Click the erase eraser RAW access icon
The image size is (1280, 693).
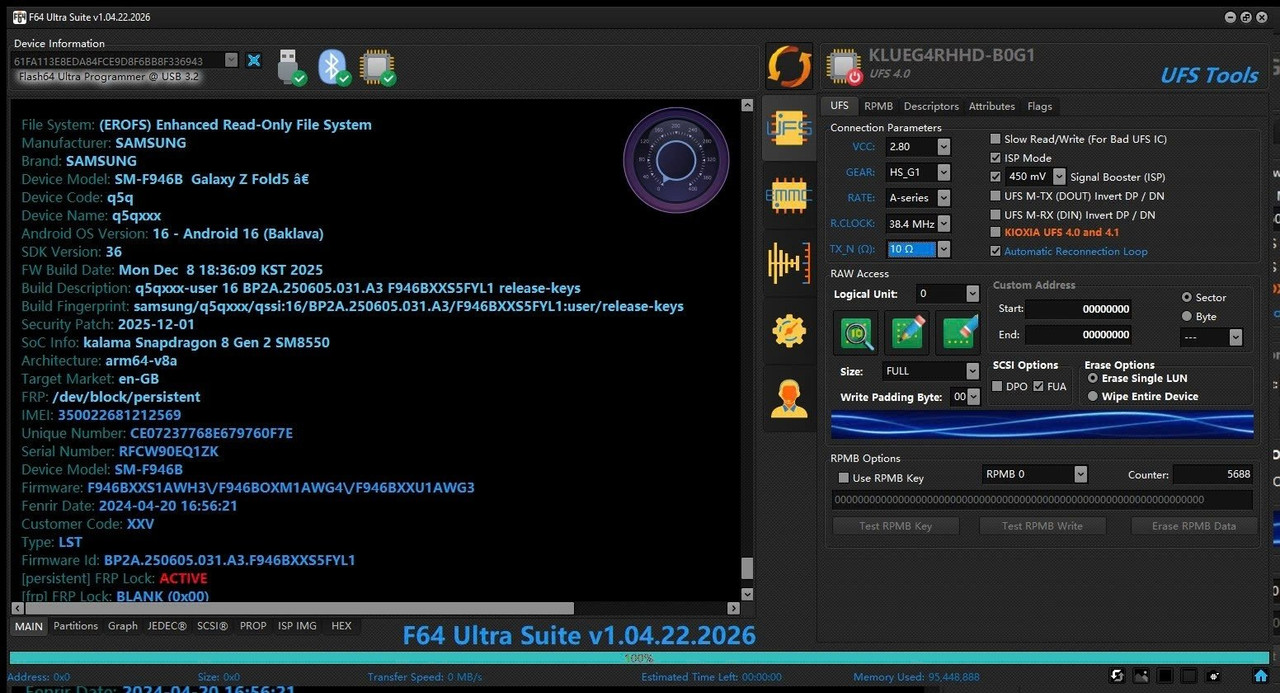tap(958, 333)
